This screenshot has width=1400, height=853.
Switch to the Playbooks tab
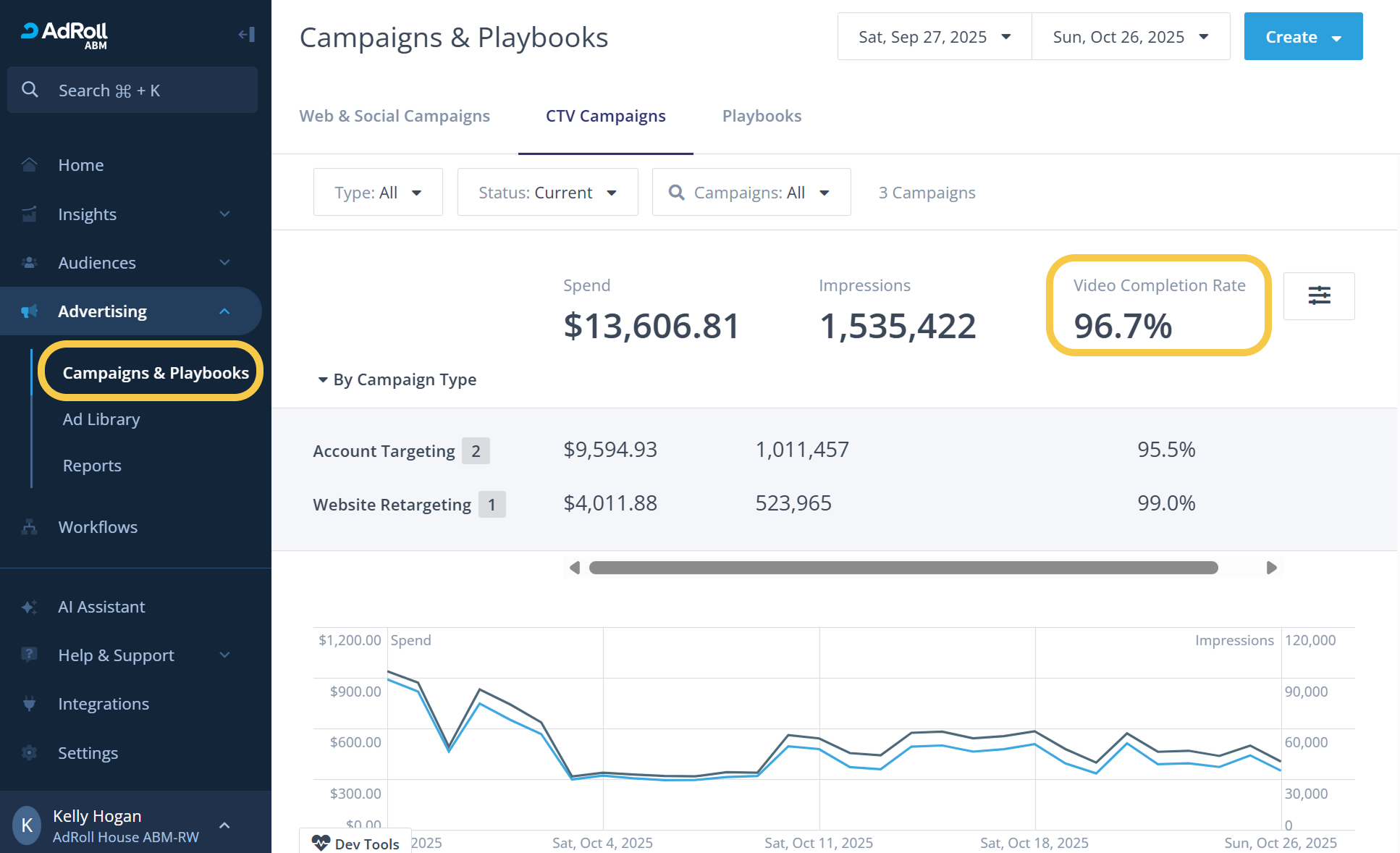point(762,117)
